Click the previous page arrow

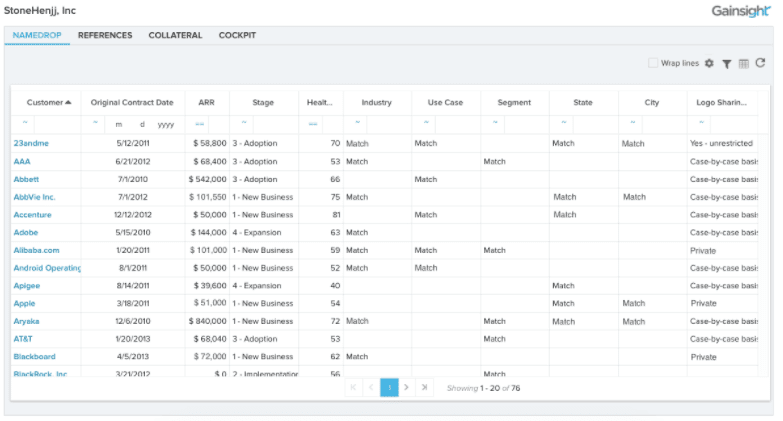[371, 387]
